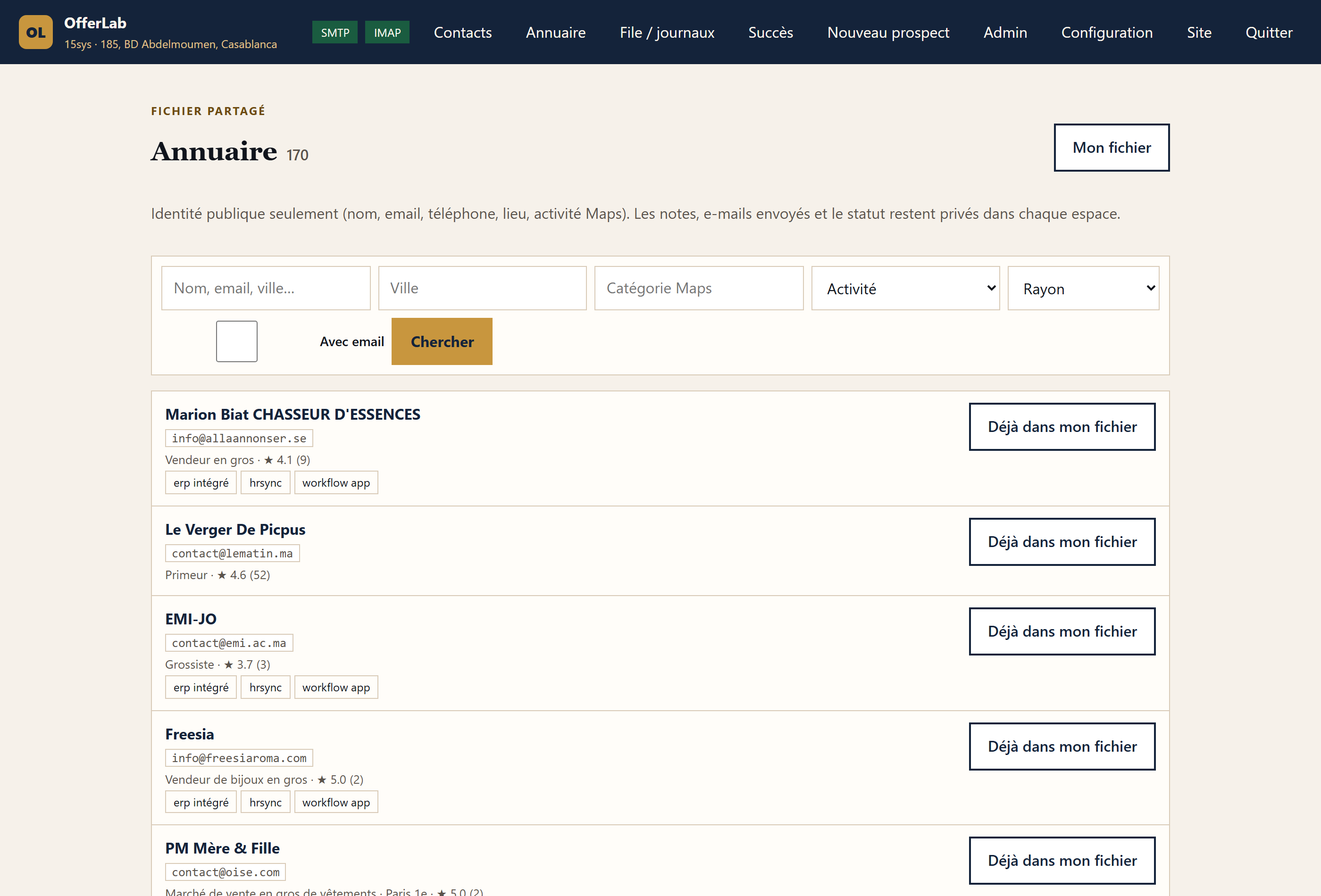
Task: Click the Freesia contact name
Action: click(x=189, y=734)
